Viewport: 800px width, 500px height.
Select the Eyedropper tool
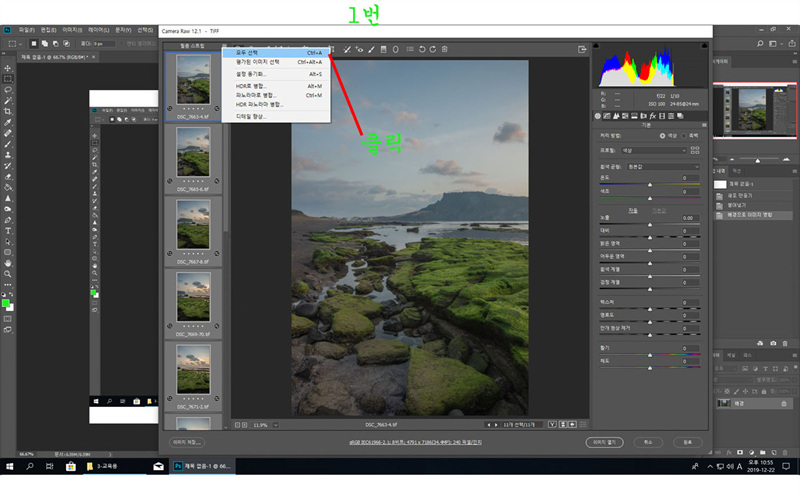pyautogui.click(x=8, y=122)
